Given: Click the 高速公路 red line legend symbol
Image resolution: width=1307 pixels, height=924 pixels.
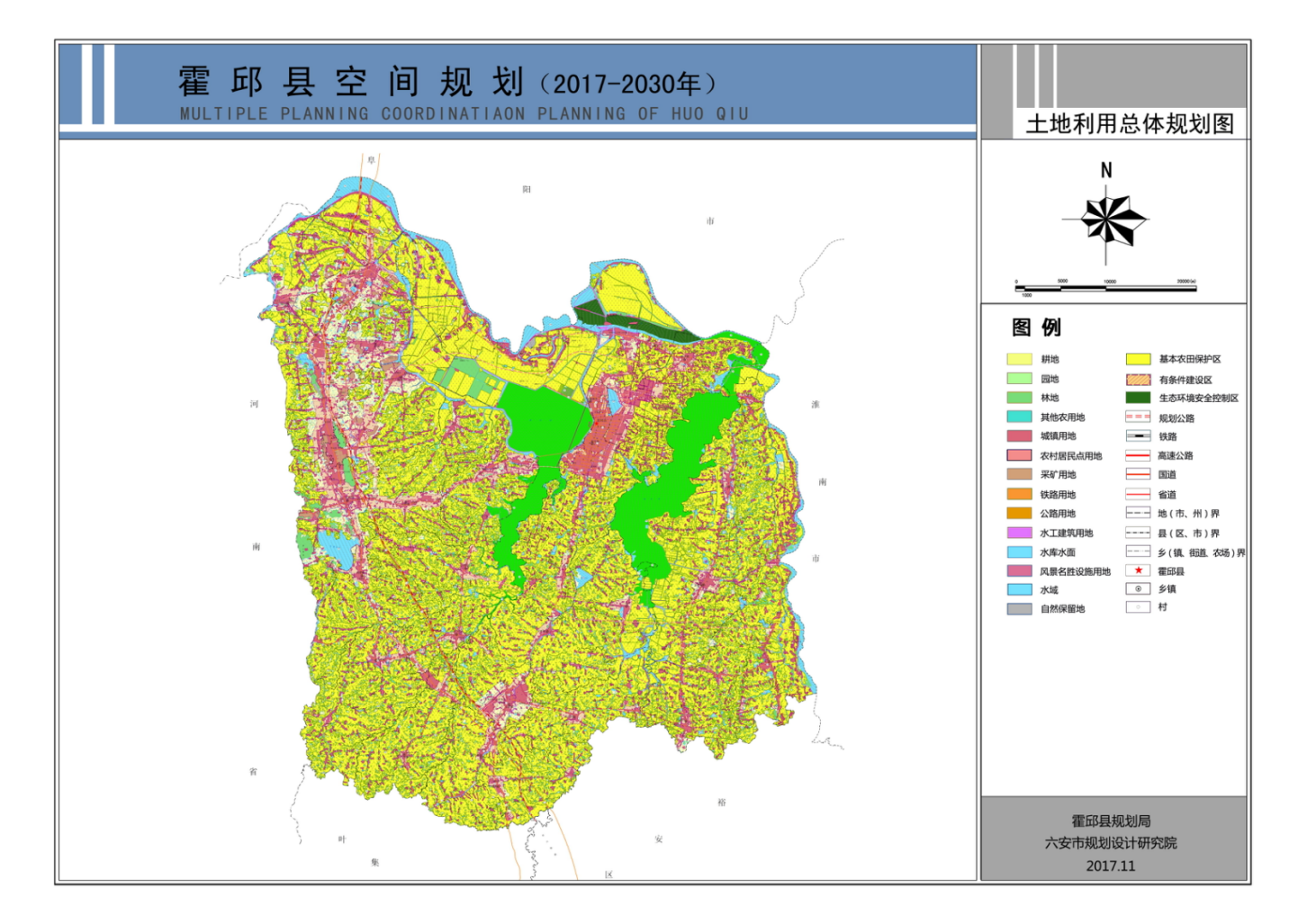Looking at the screenshot, I should 1138,456.
